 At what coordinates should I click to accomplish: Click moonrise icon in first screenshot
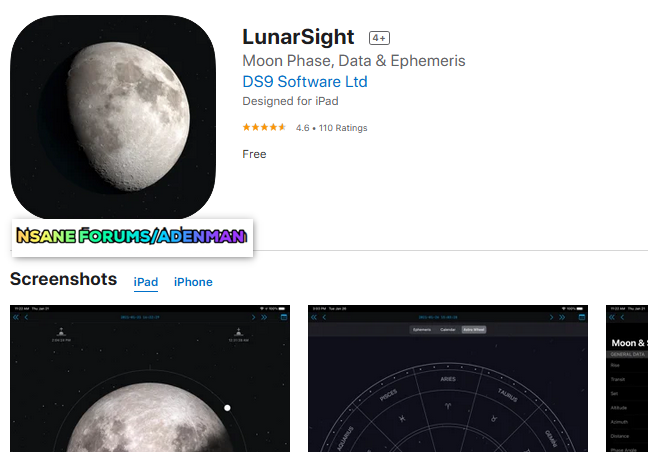[61, 332]
